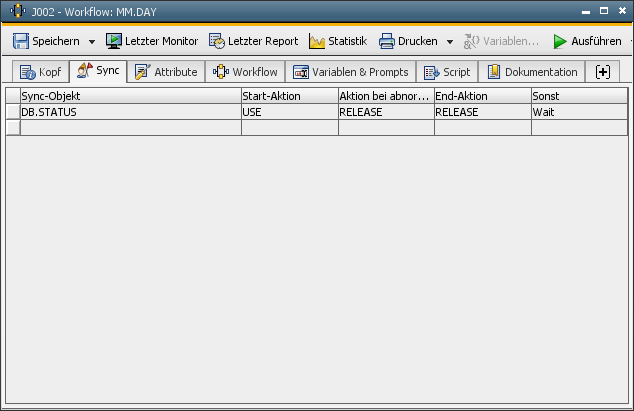Expand the Speichern dropdown arrow
634x411 pixels.
point(92,42)
